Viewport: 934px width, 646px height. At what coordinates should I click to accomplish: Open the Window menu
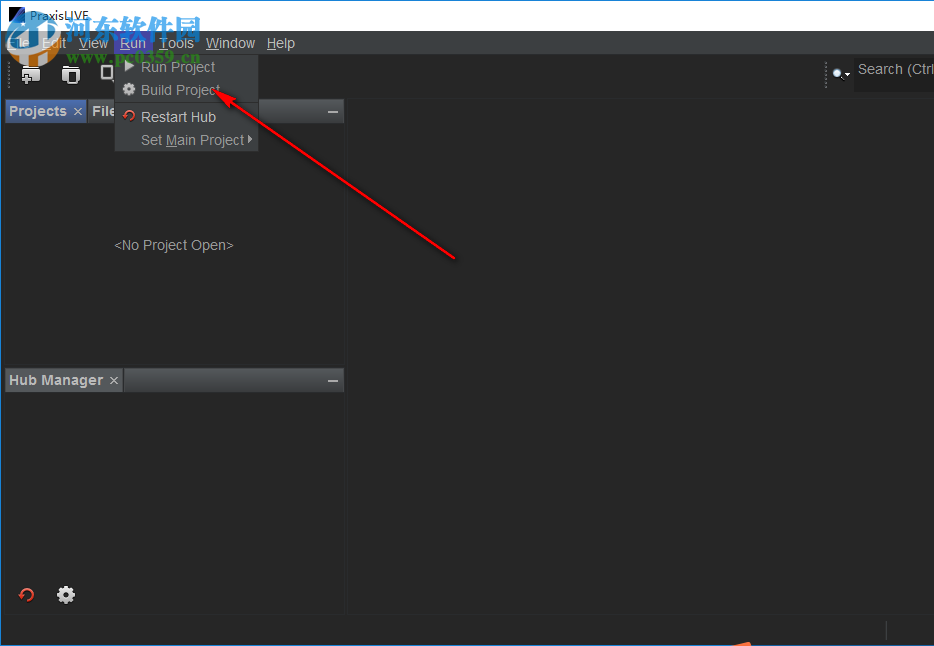tap(231, 43)
